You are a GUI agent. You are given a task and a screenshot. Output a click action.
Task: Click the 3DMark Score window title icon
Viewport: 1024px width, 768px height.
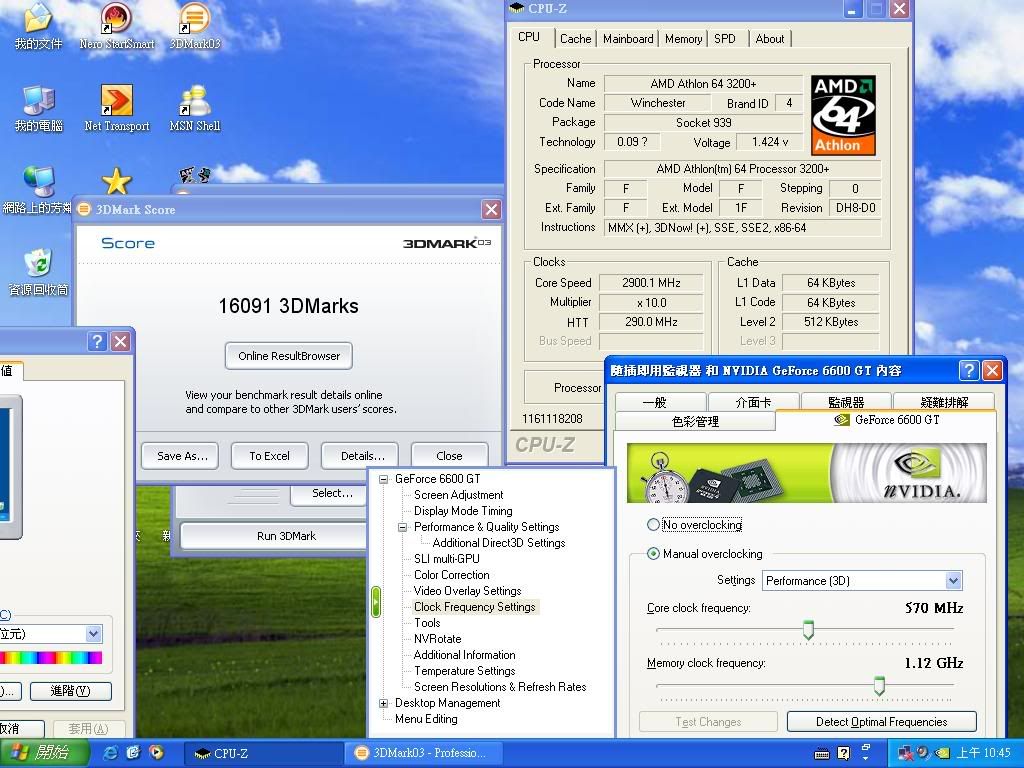pos(84,209)
